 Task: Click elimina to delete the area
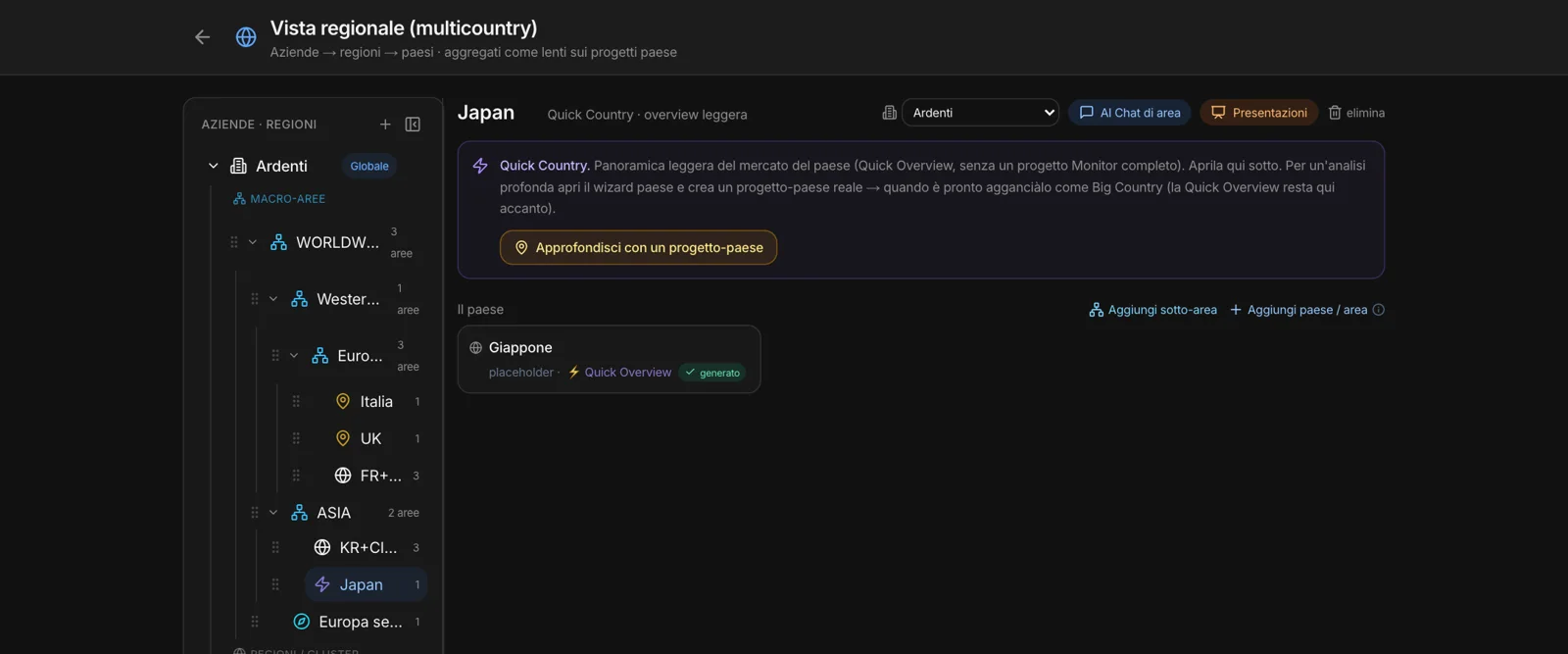point(1356,113)
